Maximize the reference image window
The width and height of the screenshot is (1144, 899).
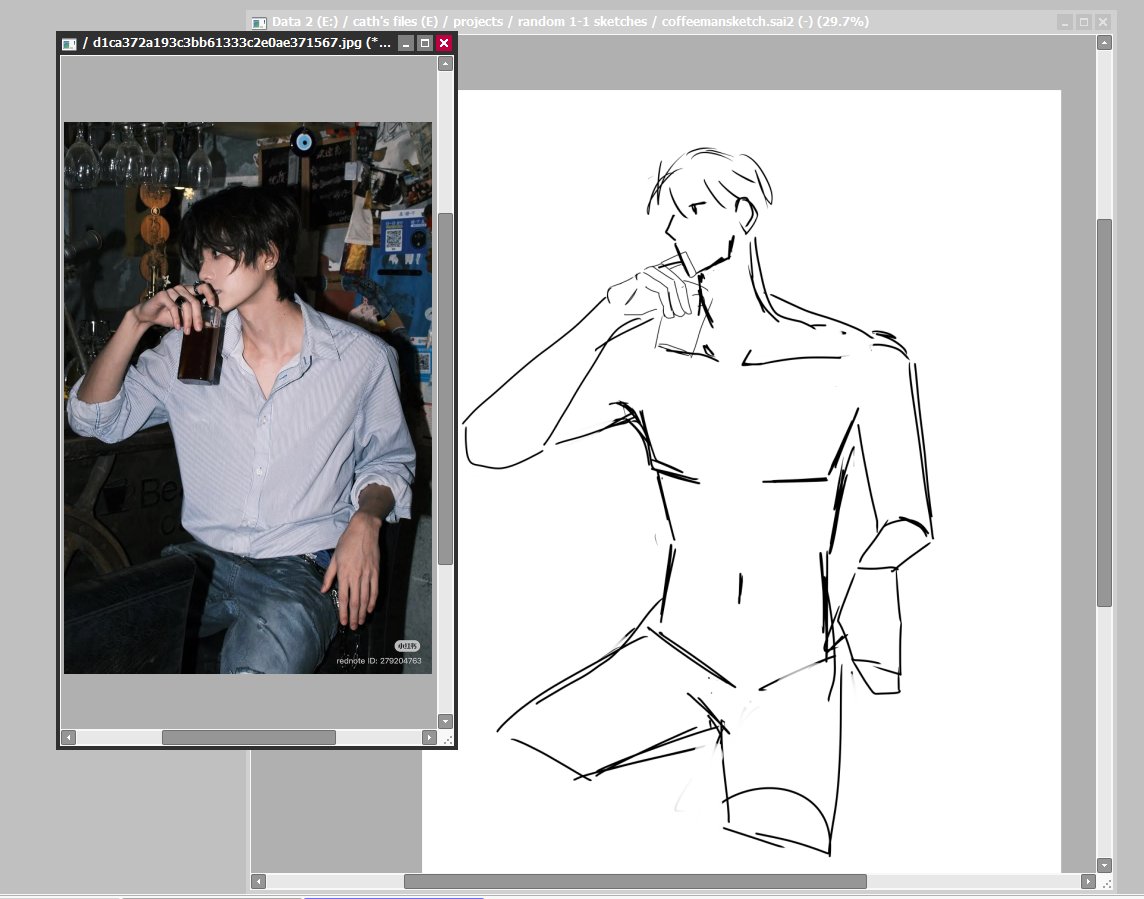pos(425,43)
